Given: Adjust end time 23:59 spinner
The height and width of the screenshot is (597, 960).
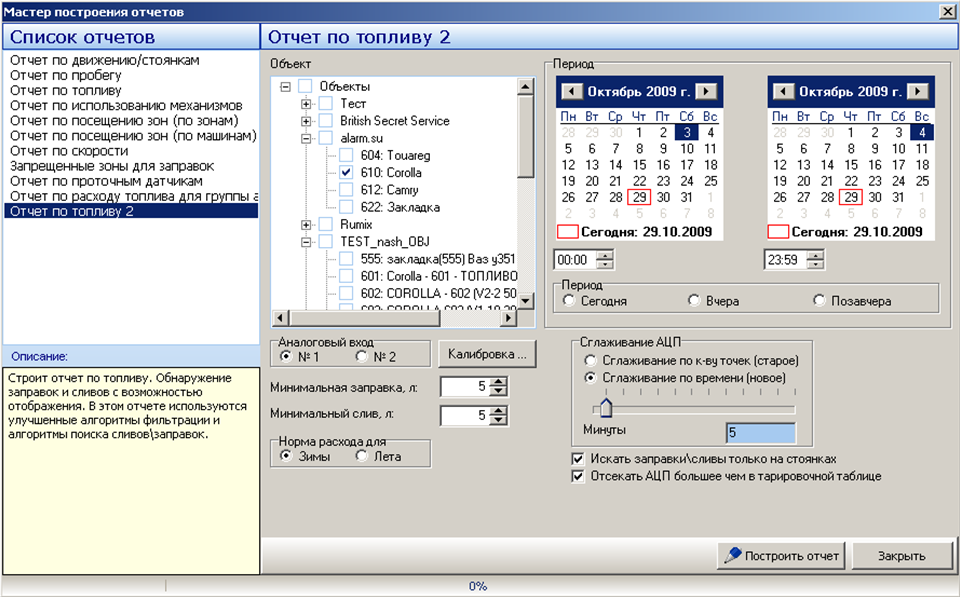Looking at the screenshot, I should [x=815, y=260].
